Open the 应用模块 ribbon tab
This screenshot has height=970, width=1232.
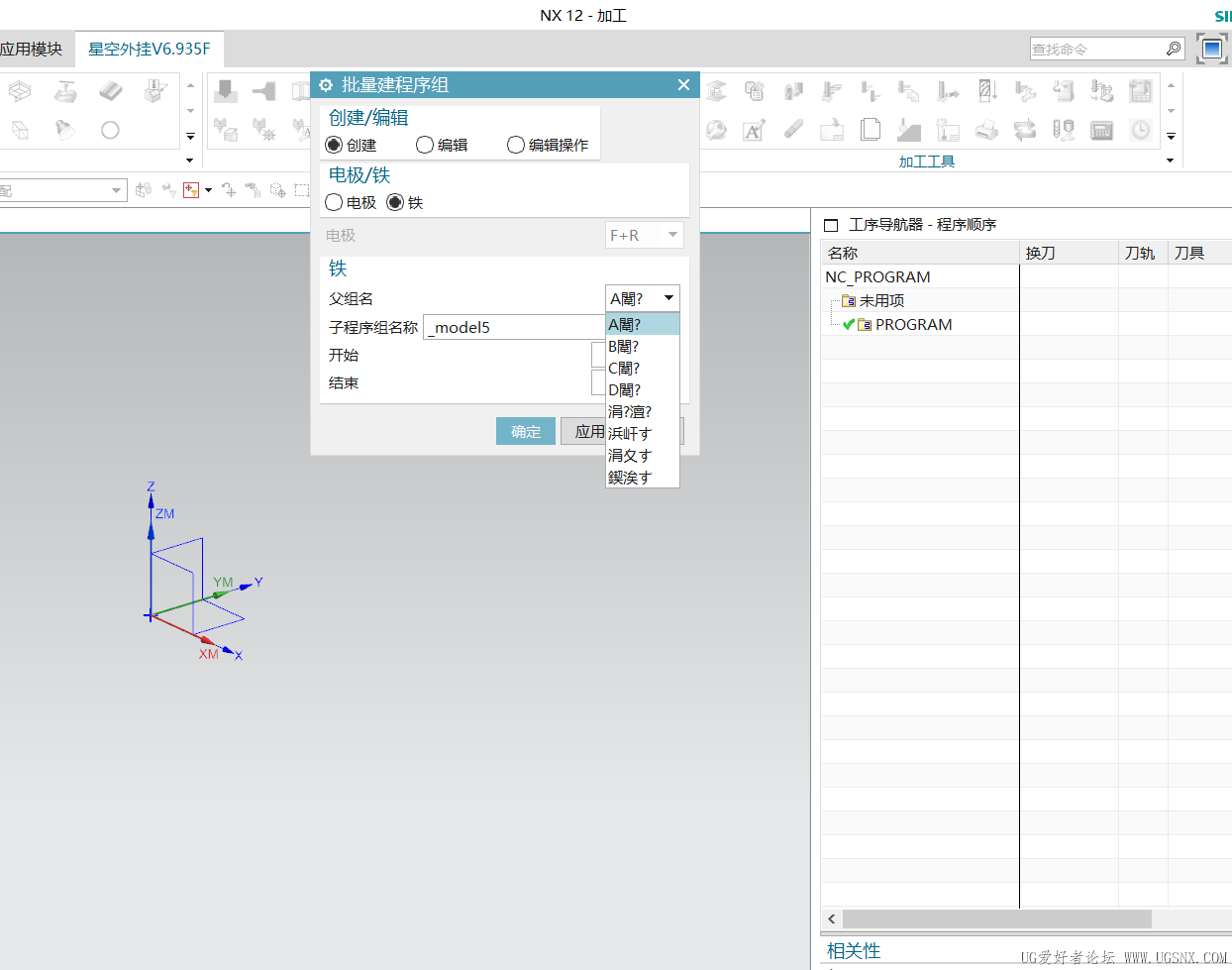tap(32, 49)
